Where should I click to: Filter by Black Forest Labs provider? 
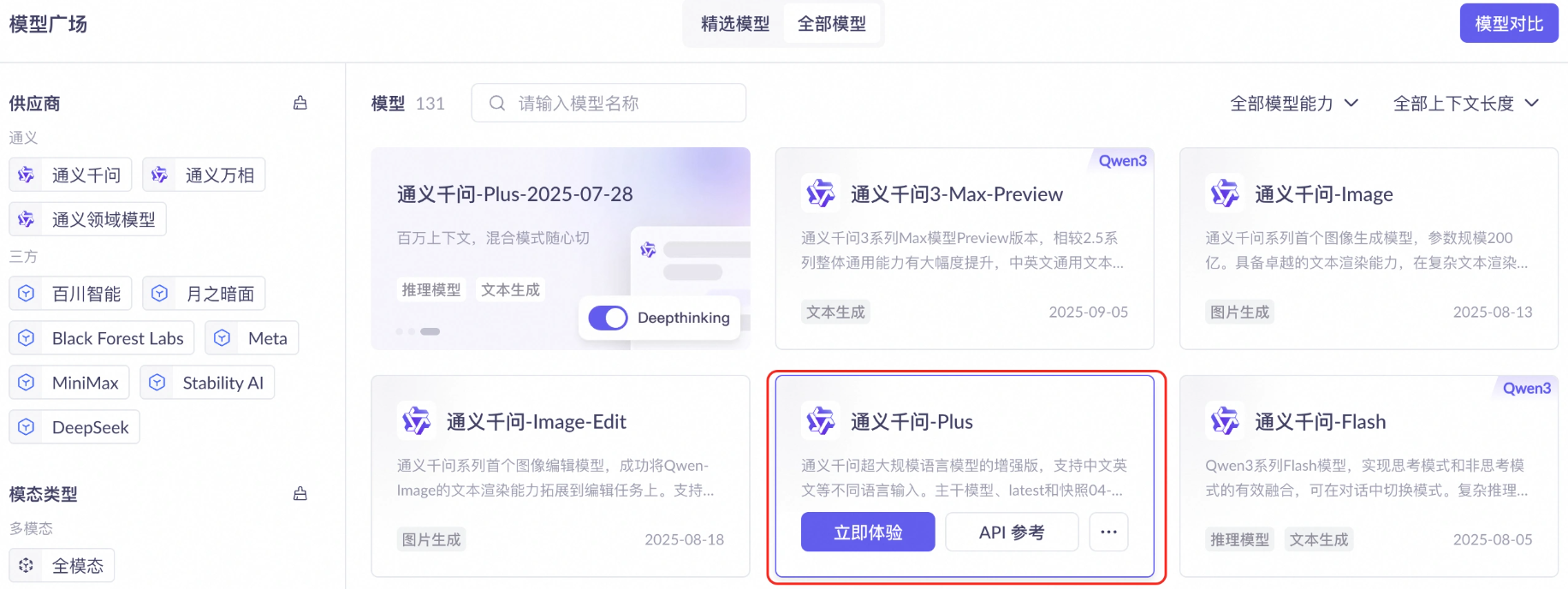102,338
